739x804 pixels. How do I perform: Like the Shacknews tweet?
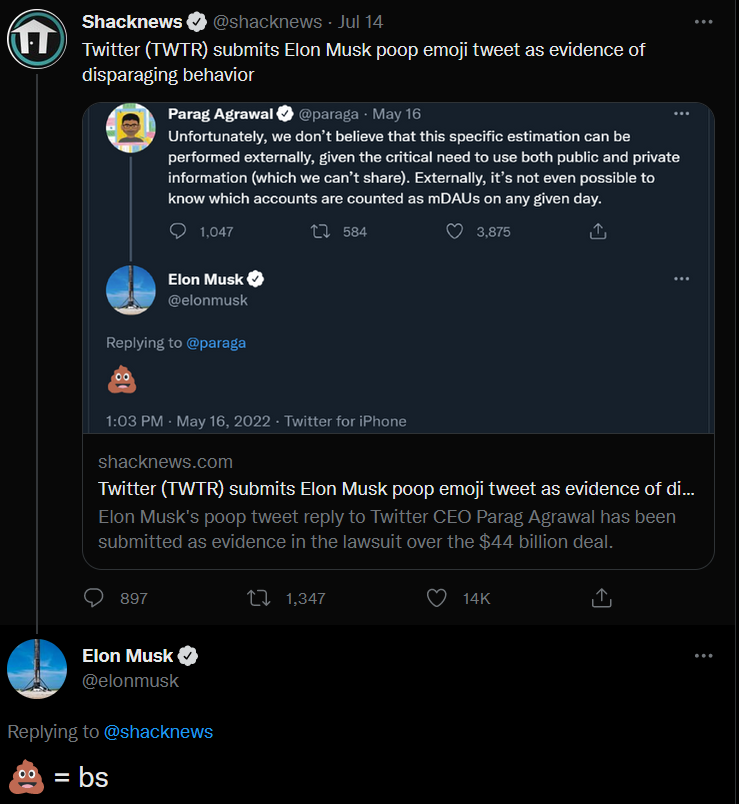coord(436,598)
